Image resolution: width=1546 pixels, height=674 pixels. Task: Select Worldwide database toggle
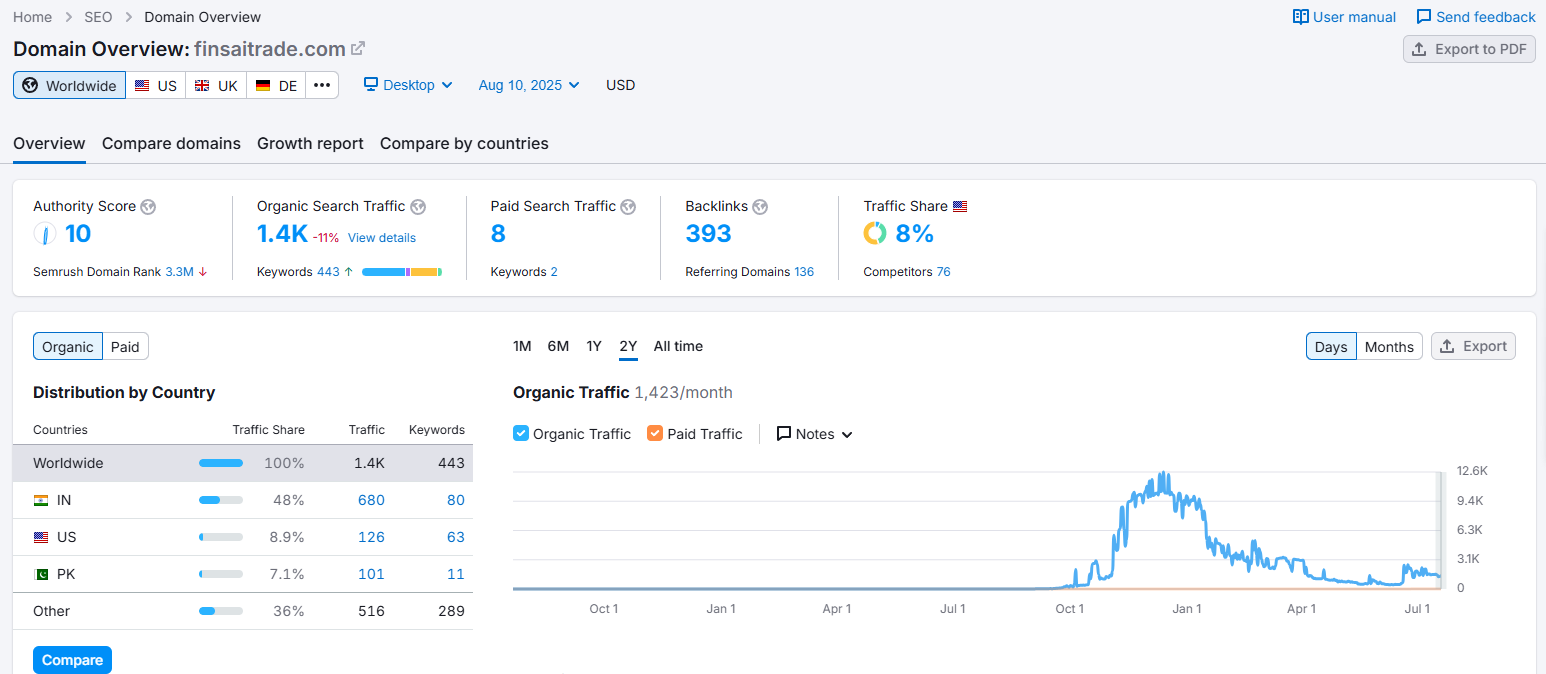point(69,85)
